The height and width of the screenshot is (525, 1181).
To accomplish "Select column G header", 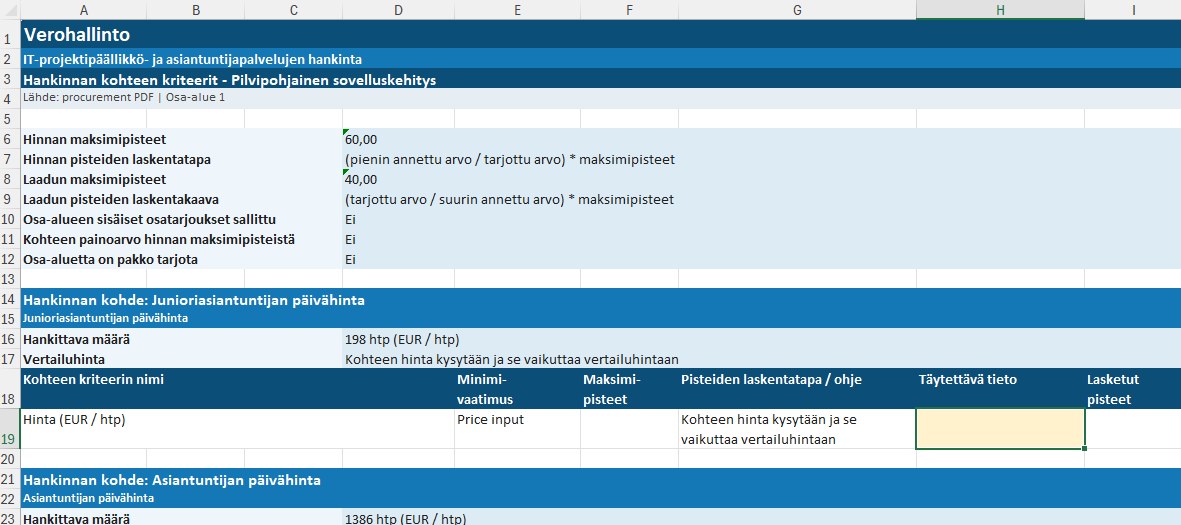I will coord(798,10).
